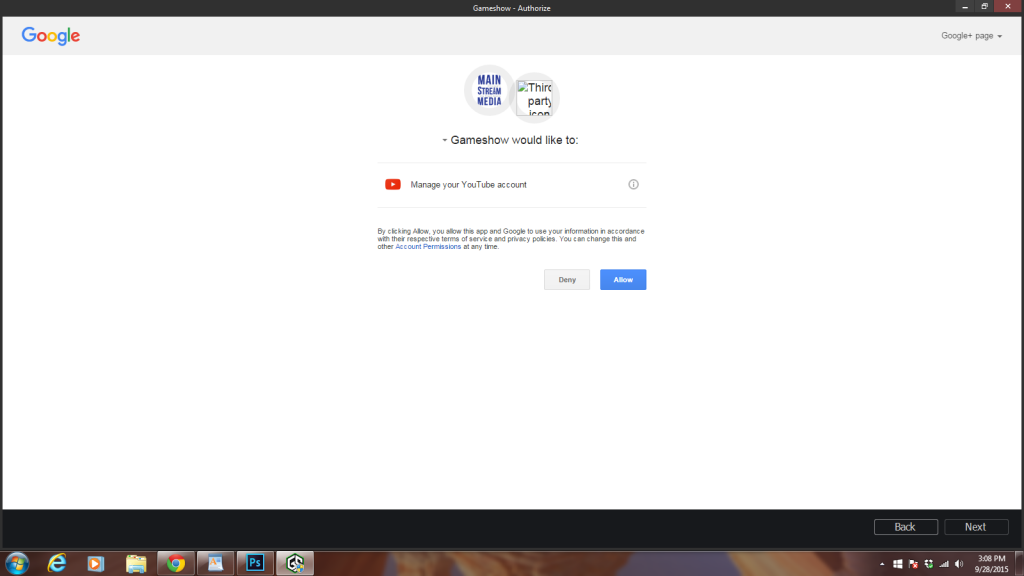Go Back in the Gameshow wizard
The height and width of the screenshot is (576, 1024).
point(905,527)
